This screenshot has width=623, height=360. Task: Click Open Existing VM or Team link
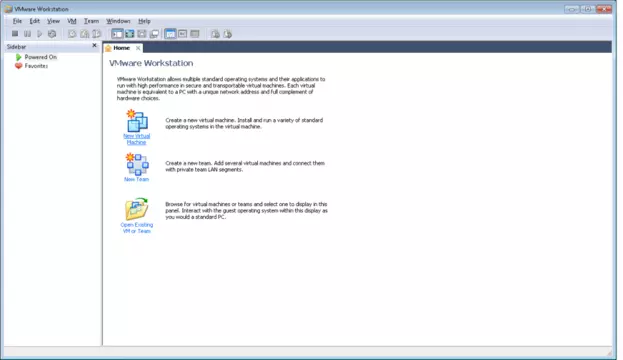[x=137, y=228]
